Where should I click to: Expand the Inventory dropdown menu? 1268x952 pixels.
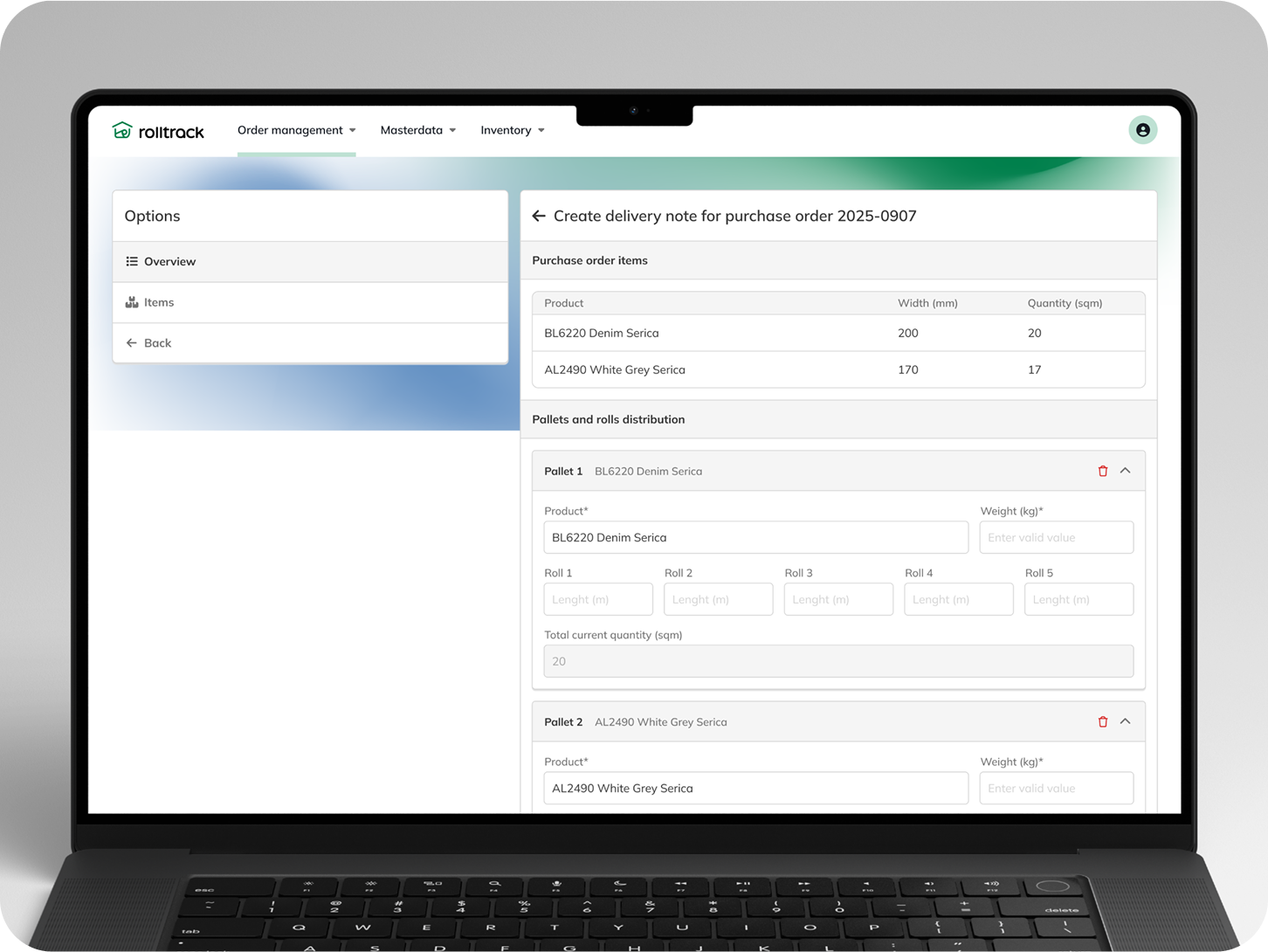[x=512, y=130]
